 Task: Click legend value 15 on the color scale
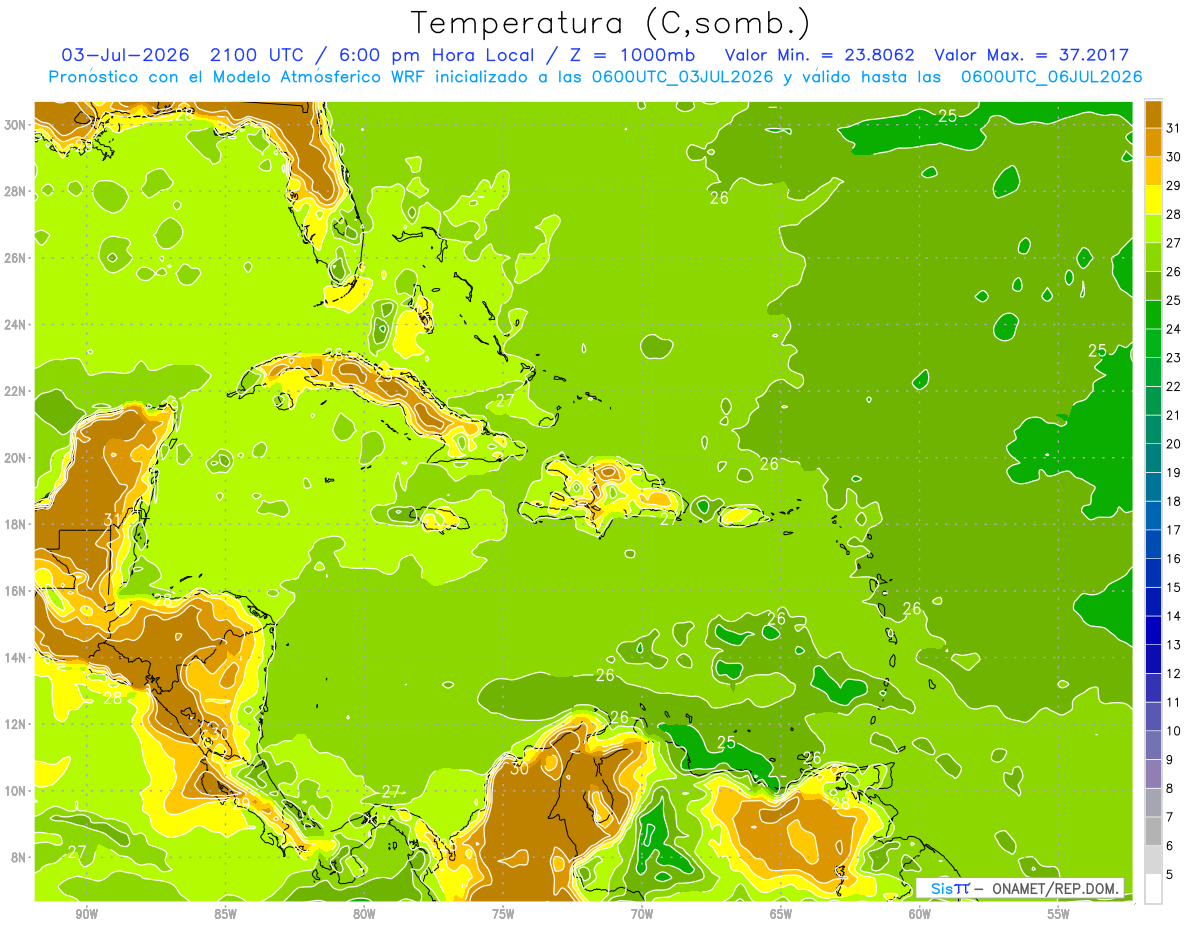1173,587
